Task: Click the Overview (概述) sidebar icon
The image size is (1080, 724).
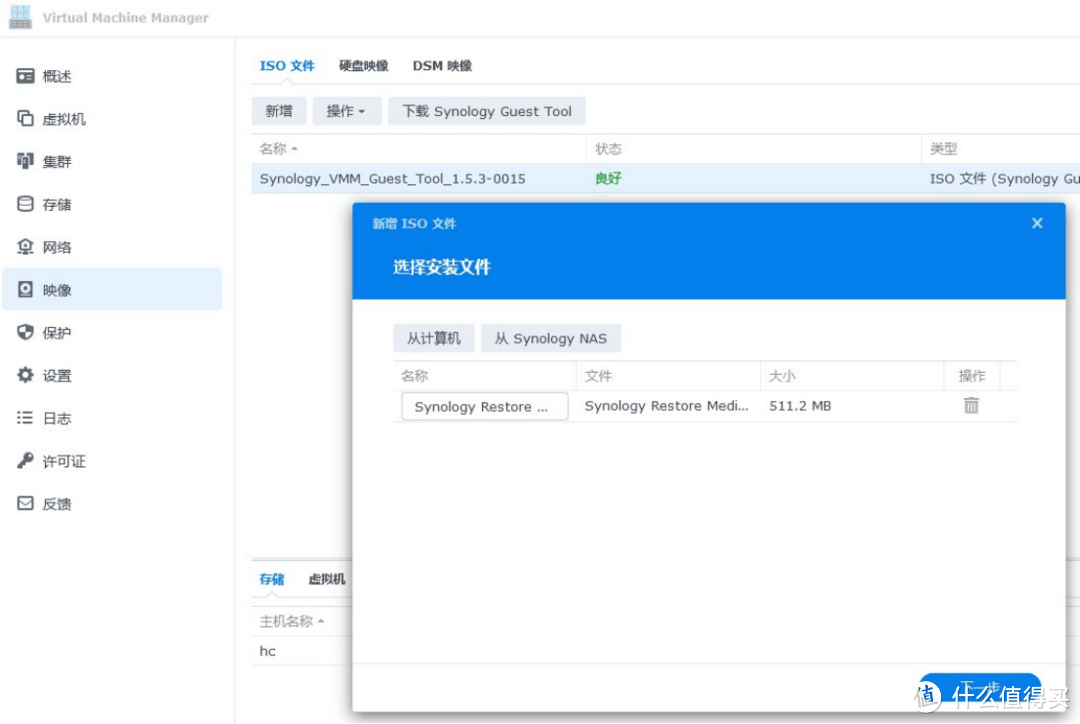Action: pos(26,76)
